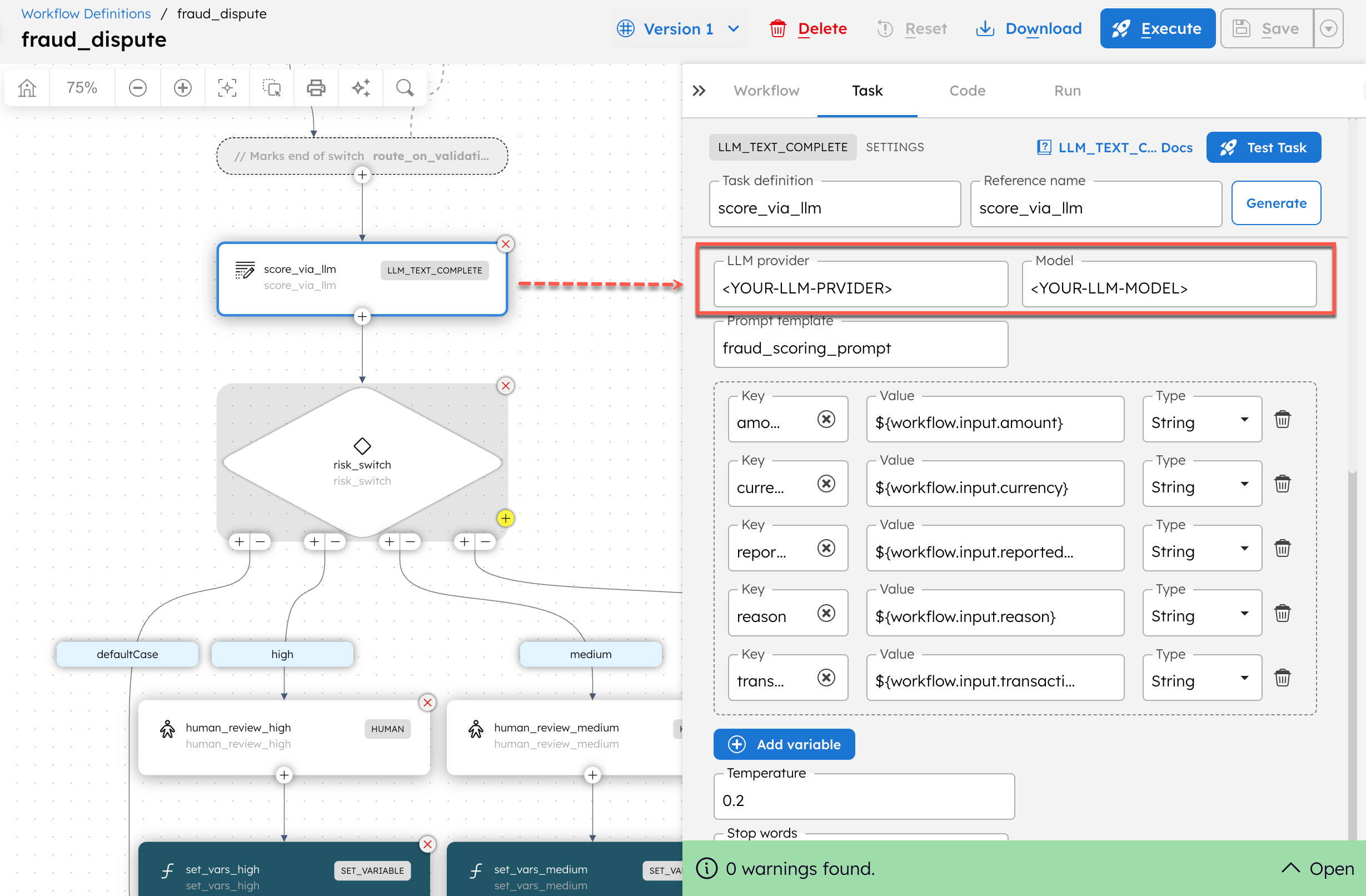Image resolution: width=1366 pixels, height=896 pixels.
Task: Fit the workflow to screen
Action: point(227,87)
